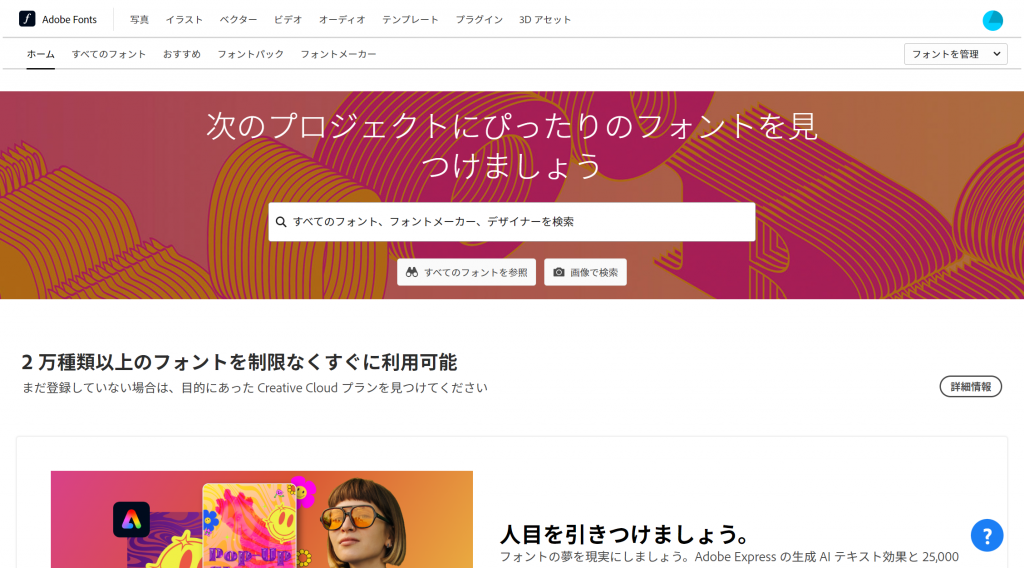Click the 2 万種類以上のフォント heading text
This screenshot has width=1024, height=568.
(x=239, y=362)
